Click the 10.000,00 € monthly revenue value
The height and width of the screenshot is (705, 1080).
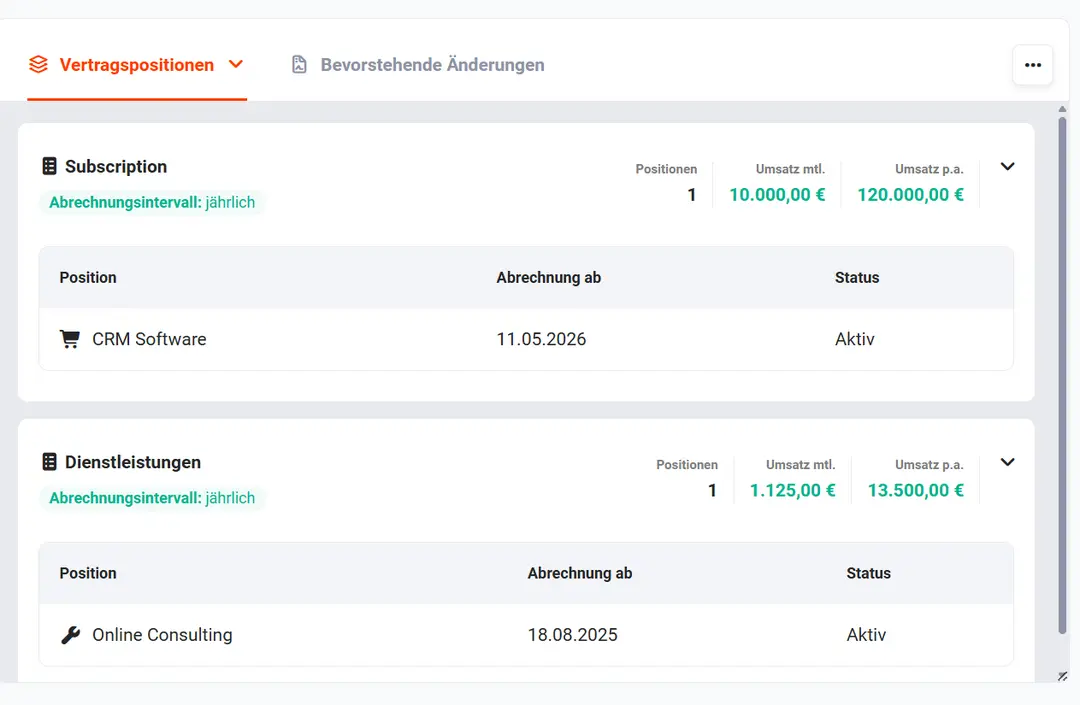click(777, 195)
